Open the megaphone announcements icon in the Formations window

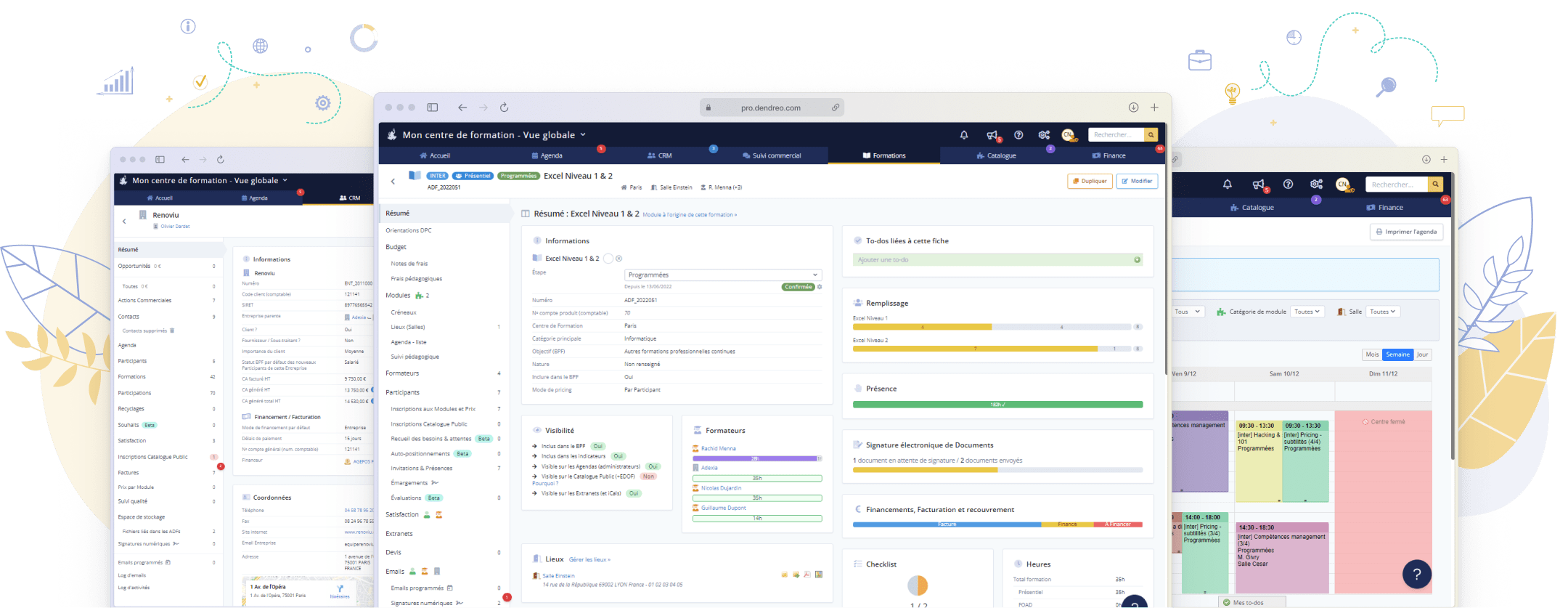coord(992,135)
